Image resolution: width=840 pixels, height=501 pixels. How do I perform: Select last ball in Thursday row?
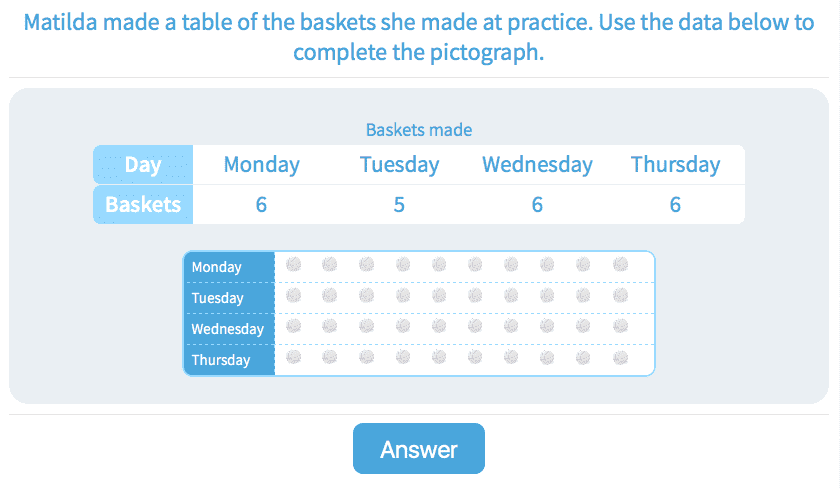[x=620, y=358]
